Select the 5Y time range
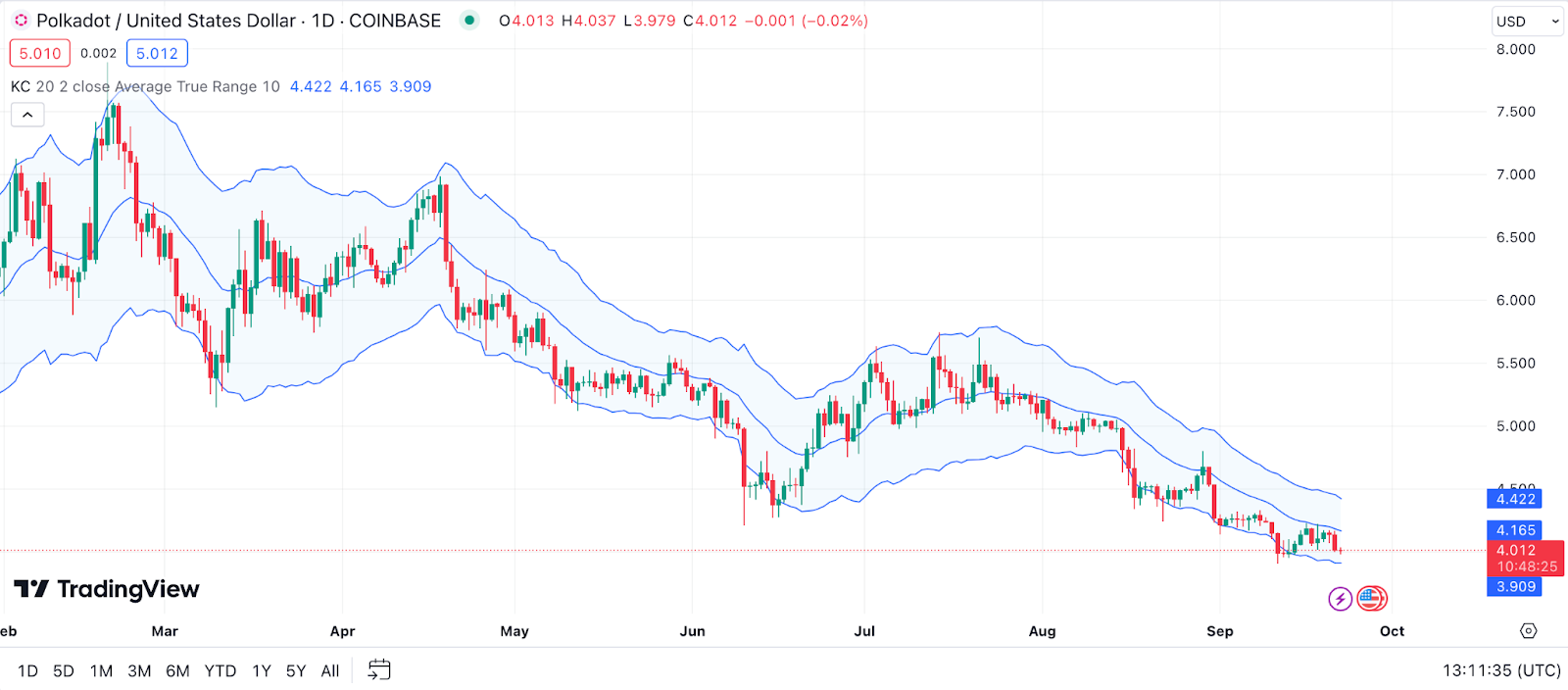This screenshot has width=1568, height=690. tap(296, 671)
